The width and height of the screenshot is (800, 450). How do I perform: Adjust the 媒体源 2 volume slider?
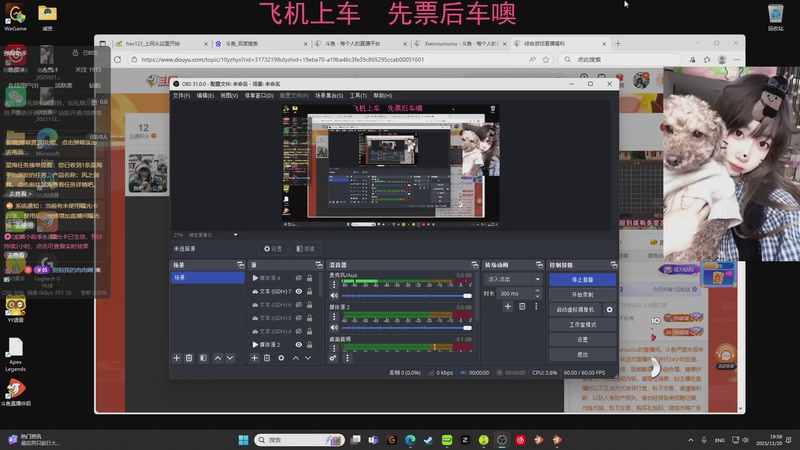407,328
